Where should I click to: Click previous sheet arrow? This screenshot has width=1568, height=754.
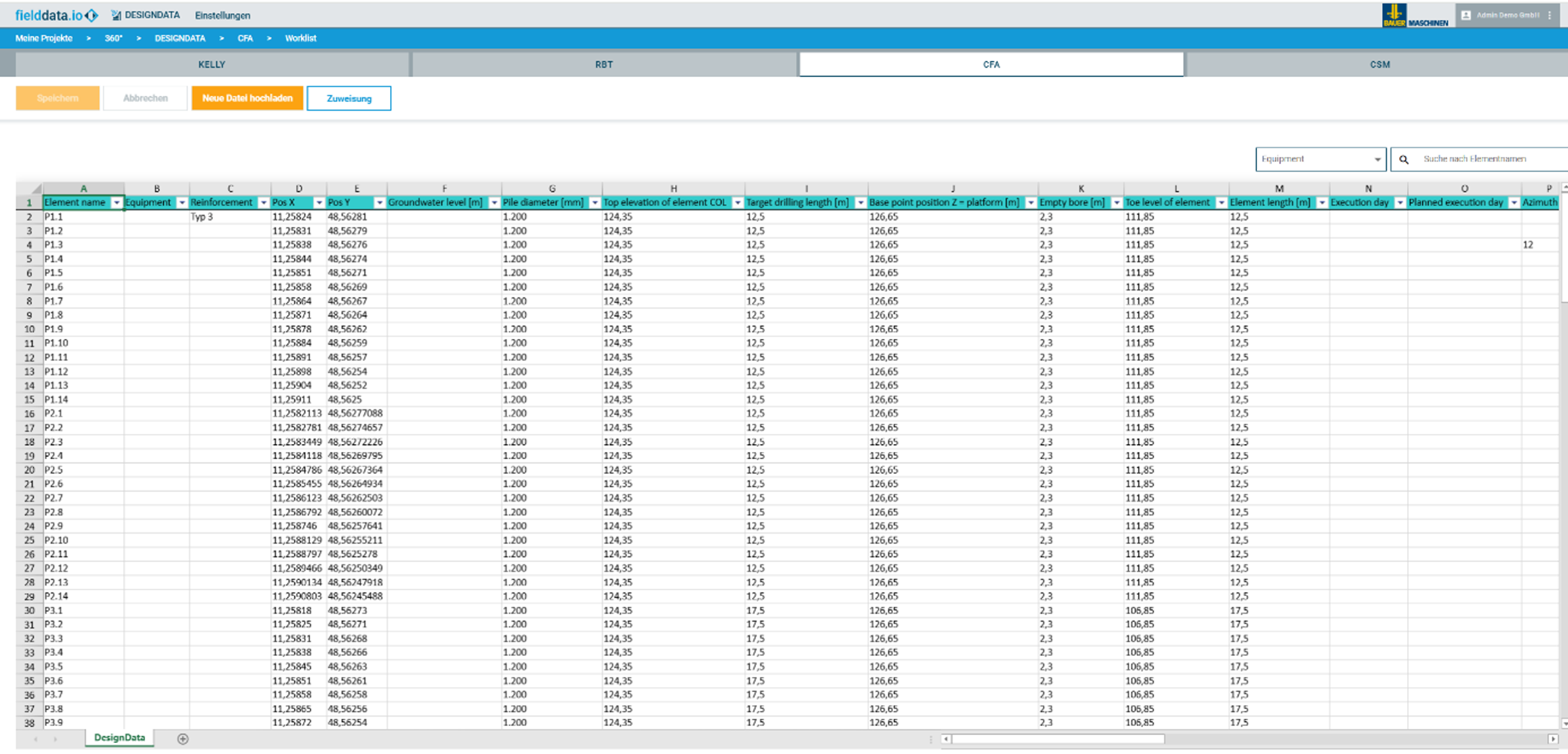click(36, 739)
